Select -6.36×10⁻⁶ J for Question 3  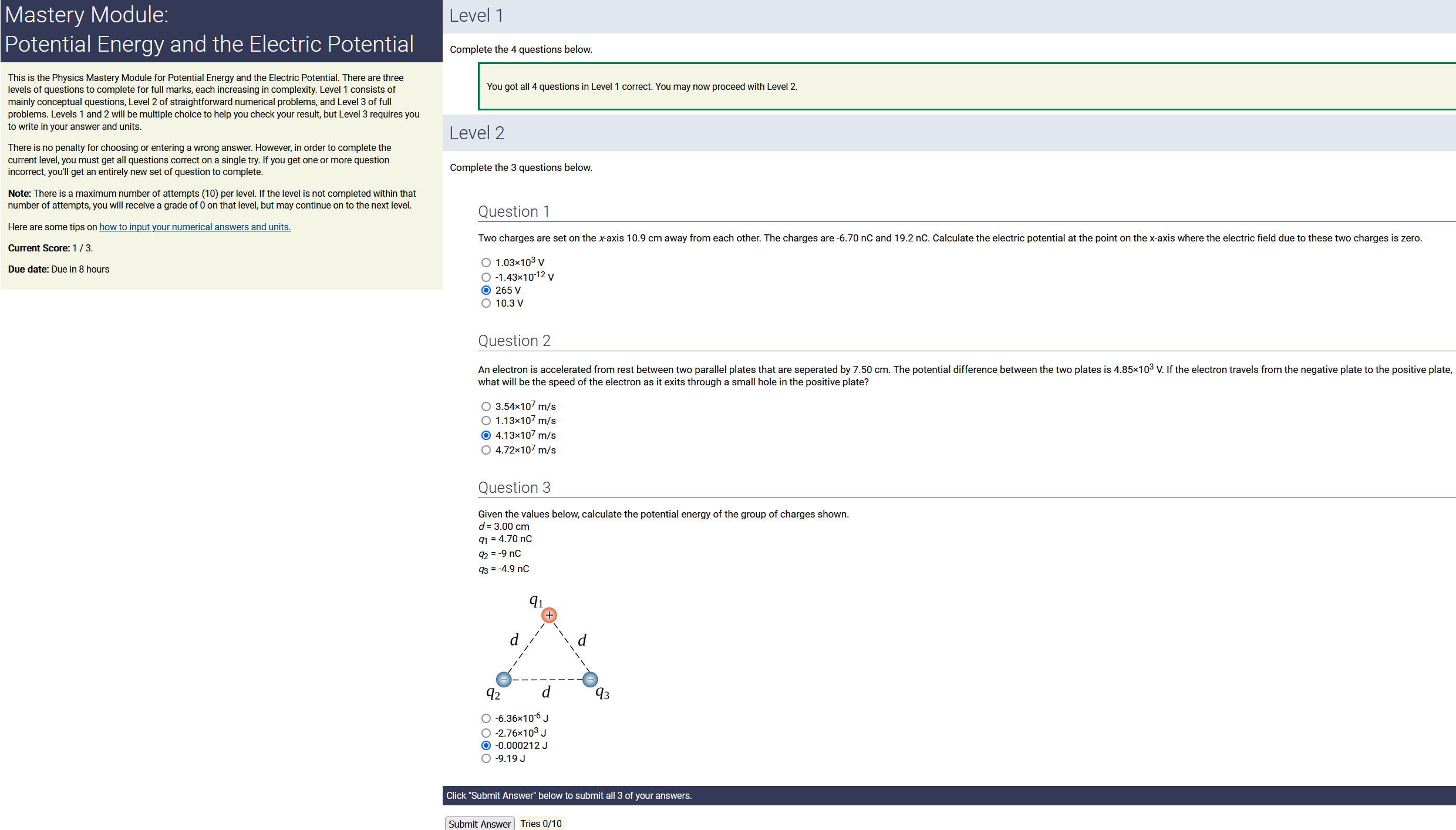pyautogui.click(x=486, y=718)
